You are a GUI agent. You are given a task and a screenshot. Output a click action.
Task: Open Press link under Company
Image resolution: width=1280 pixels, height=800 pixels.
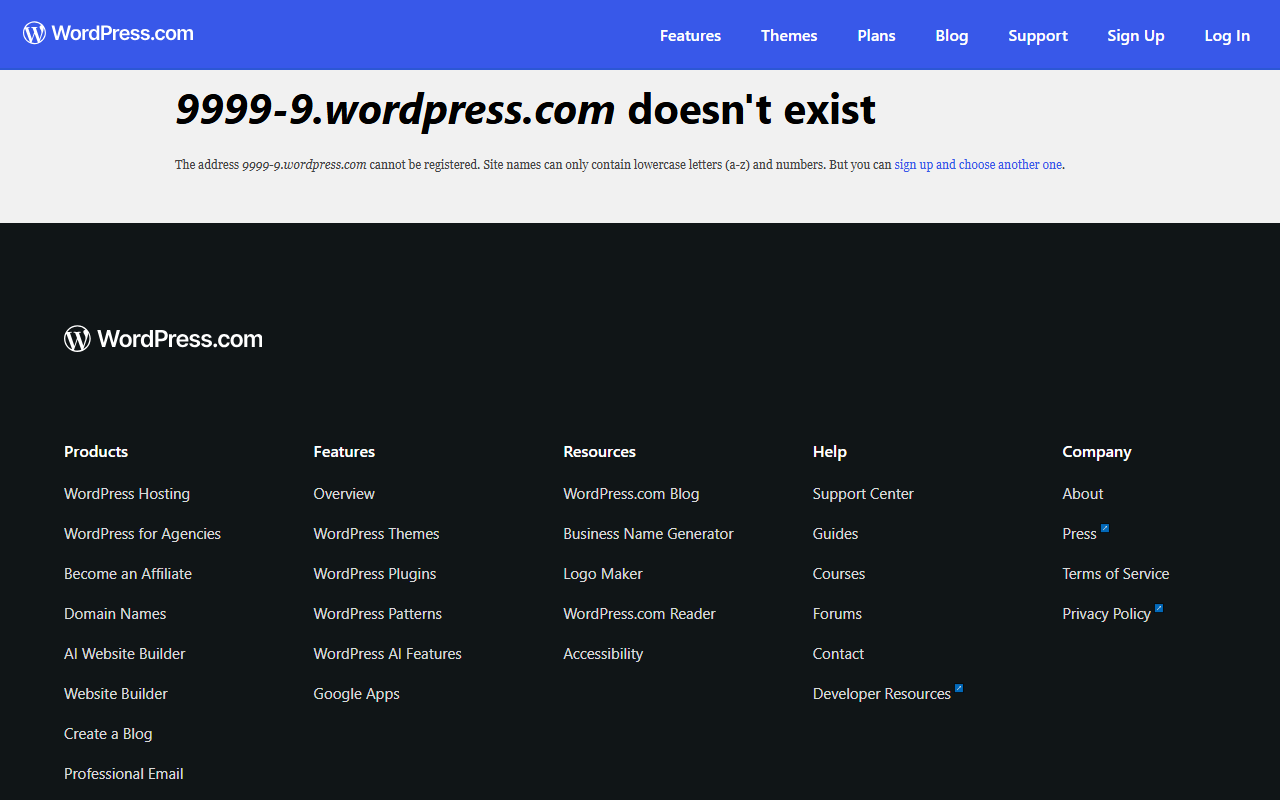point(1079,534)
